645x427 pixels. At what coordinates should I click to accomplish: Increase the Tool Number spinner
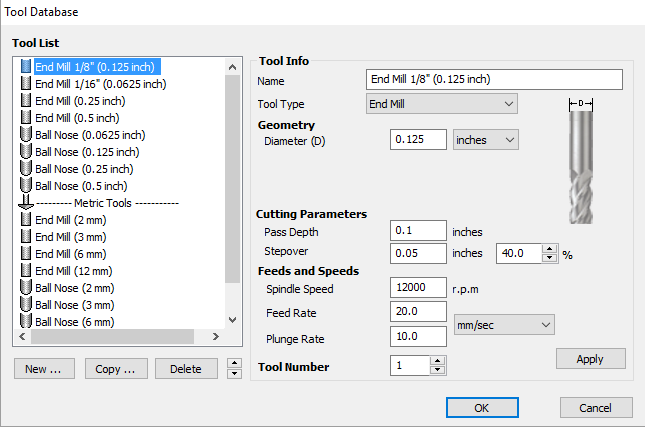click(x=437, y=362)
